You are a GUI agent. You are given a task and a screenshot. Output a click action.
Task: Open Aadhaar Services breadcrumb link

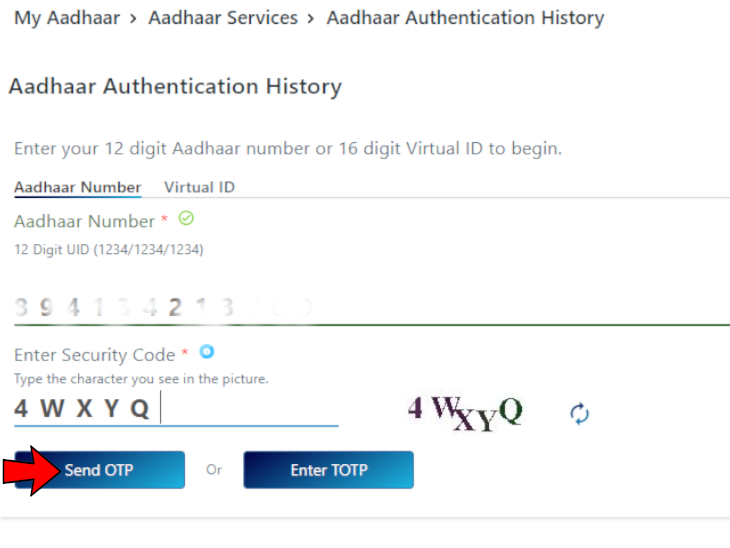(x=223, y=18)
